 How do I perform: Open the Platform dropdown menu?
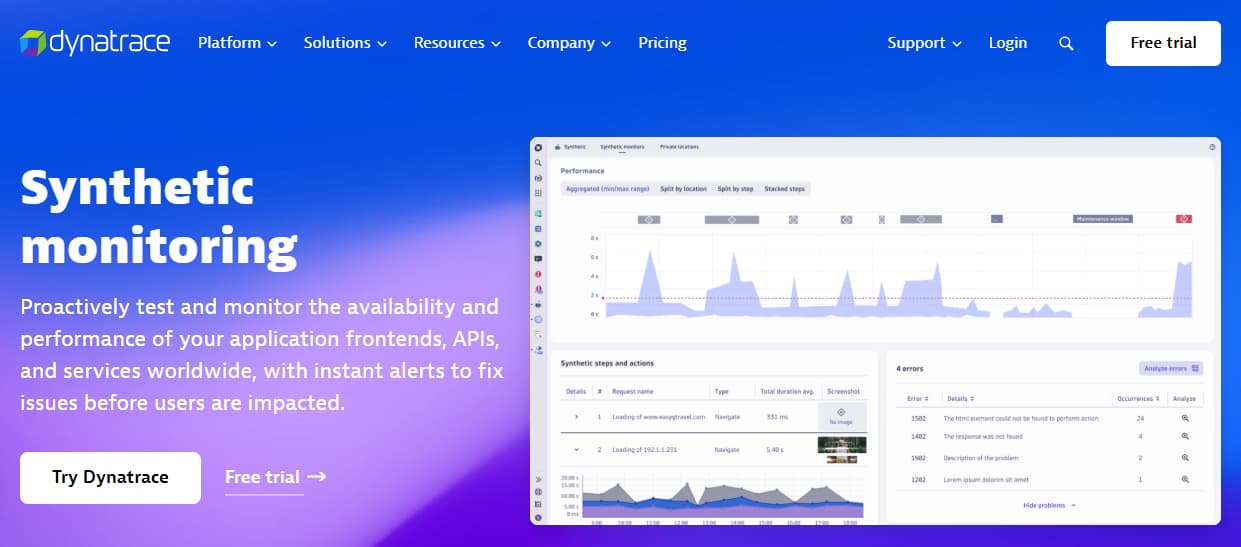pyautogui.click(x=237, y=43)
